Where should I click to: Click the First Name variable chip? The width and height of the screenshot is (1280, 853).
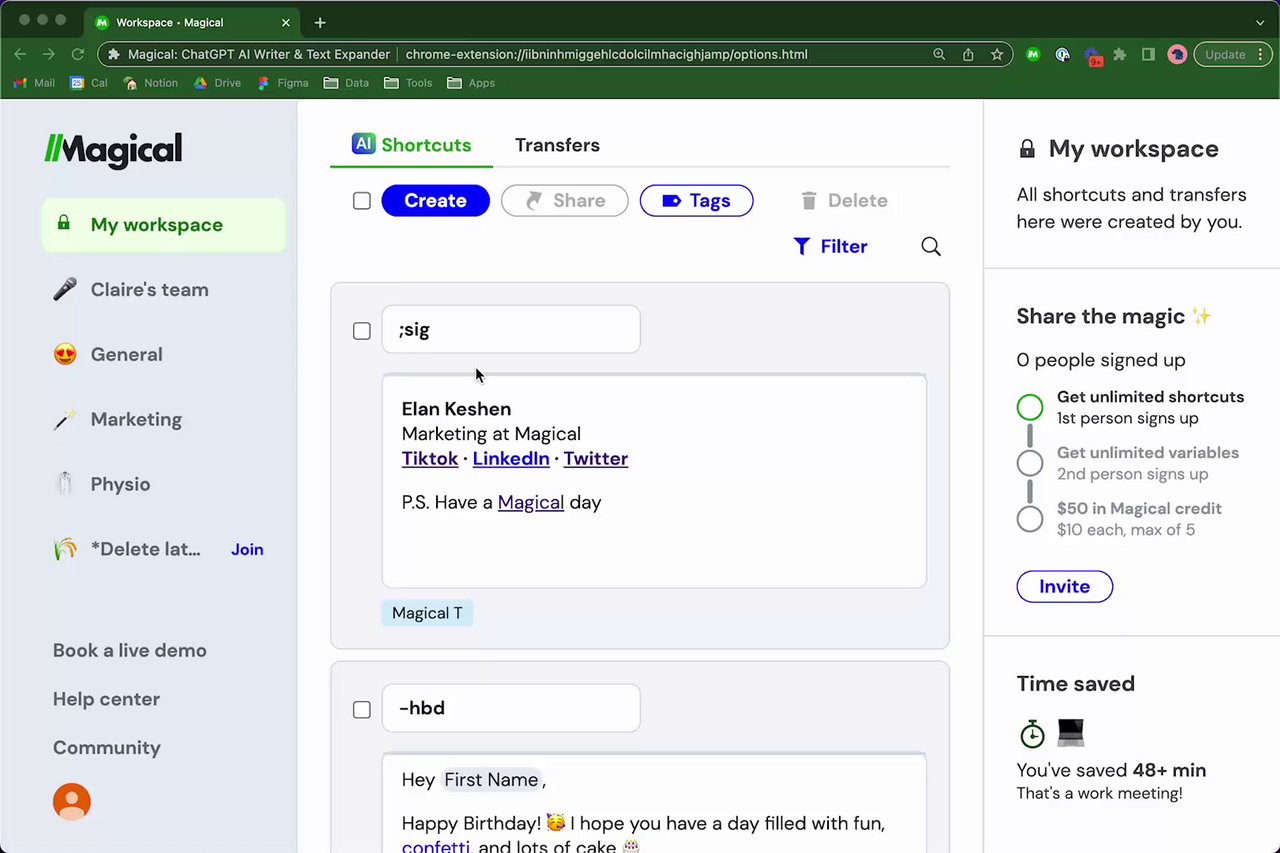[491, 780]
